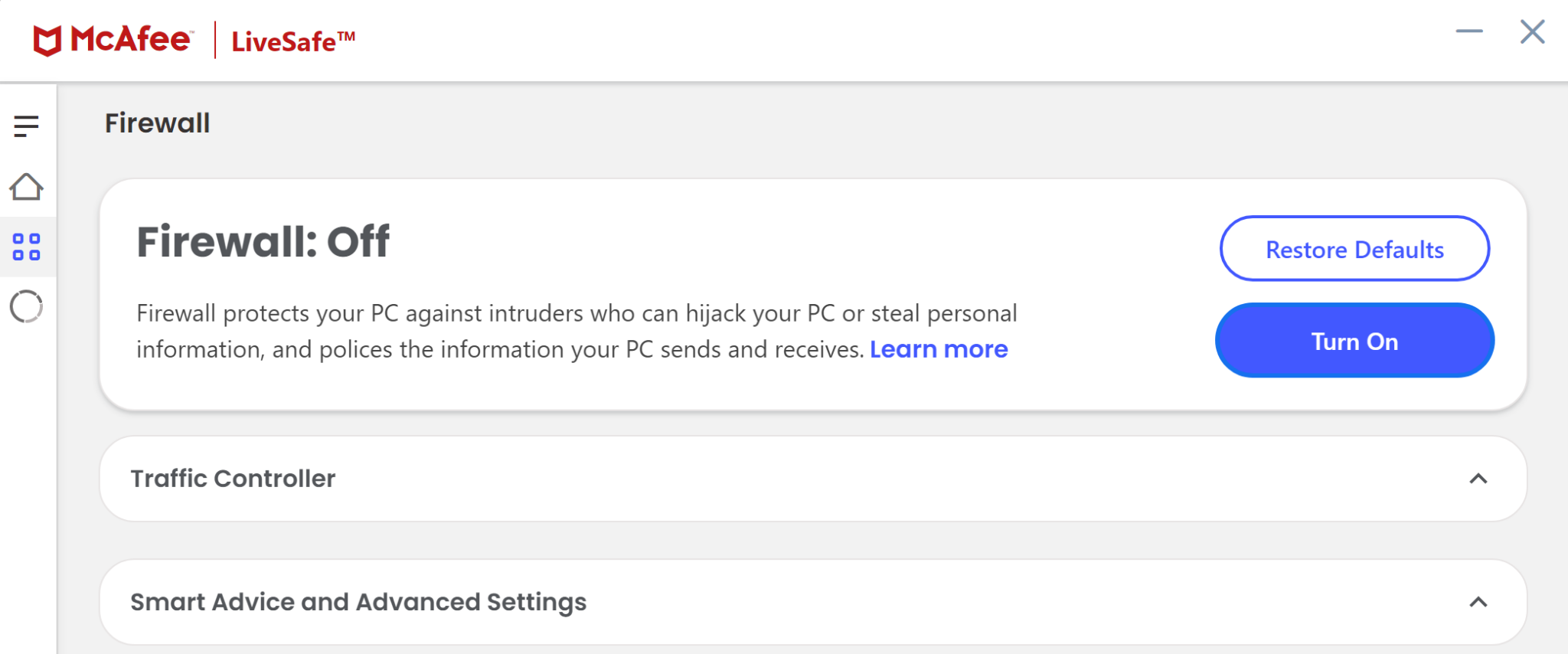Close the McAfee LiveSafe window

click(x=1532, y=31)
